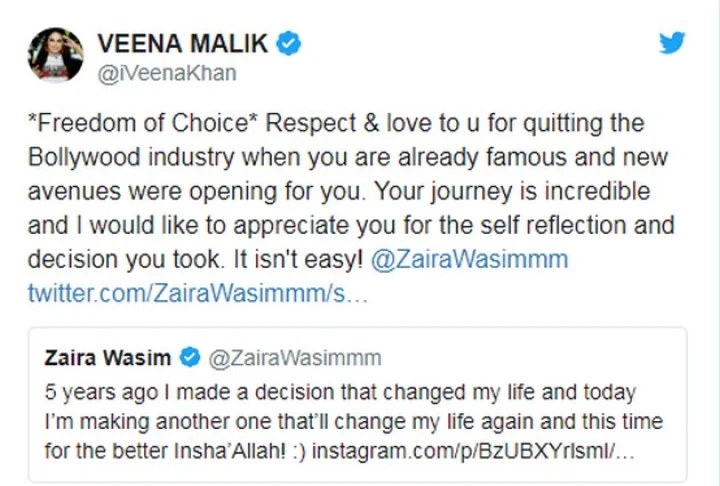This screenshot has height=486, width=720.
Task: Open the VEENA MALIK display name
Action: (x=183, y=44)
